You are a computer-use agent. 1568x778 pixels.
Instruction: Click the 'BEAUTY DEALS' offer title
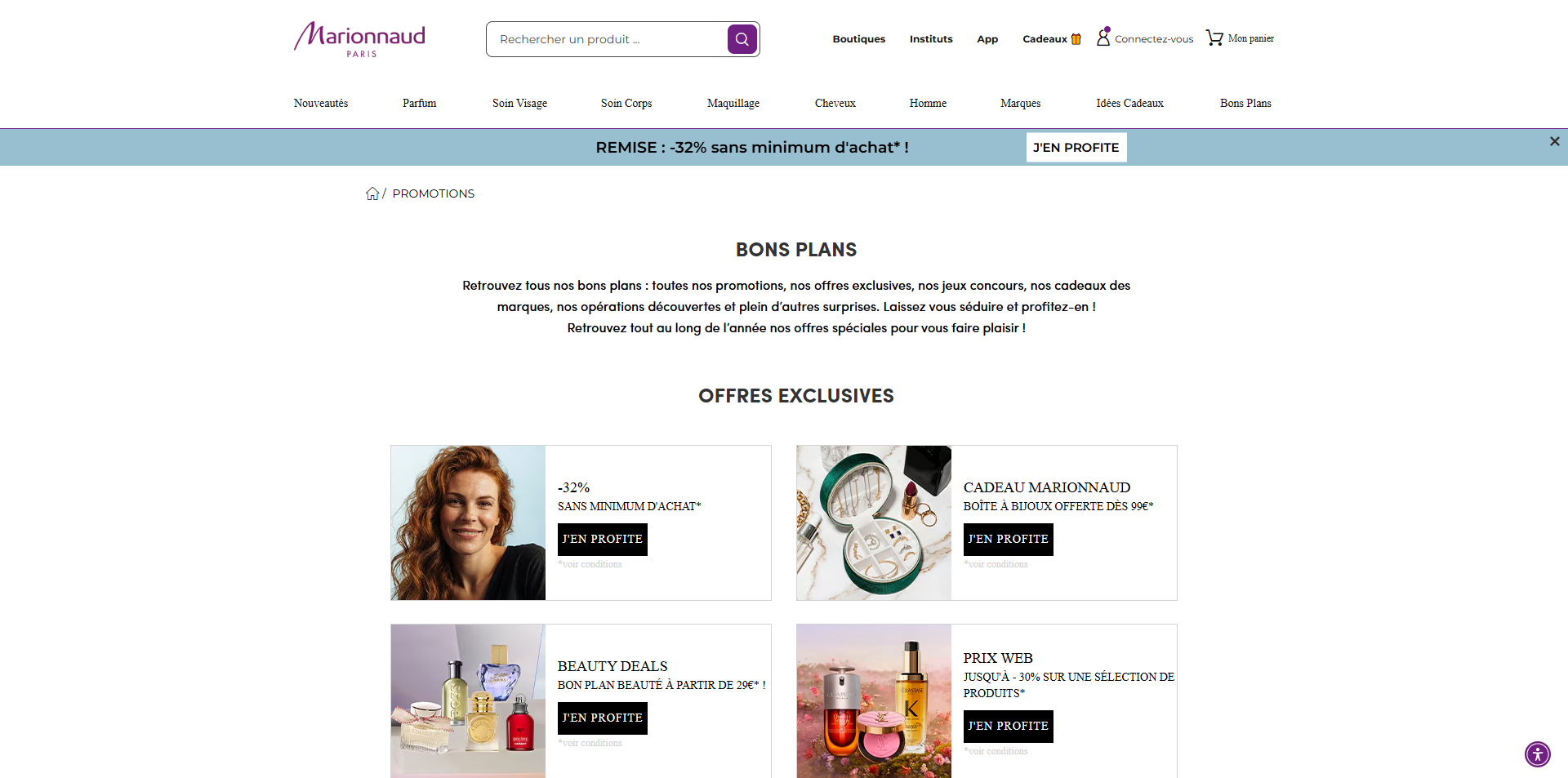[612, 666]
